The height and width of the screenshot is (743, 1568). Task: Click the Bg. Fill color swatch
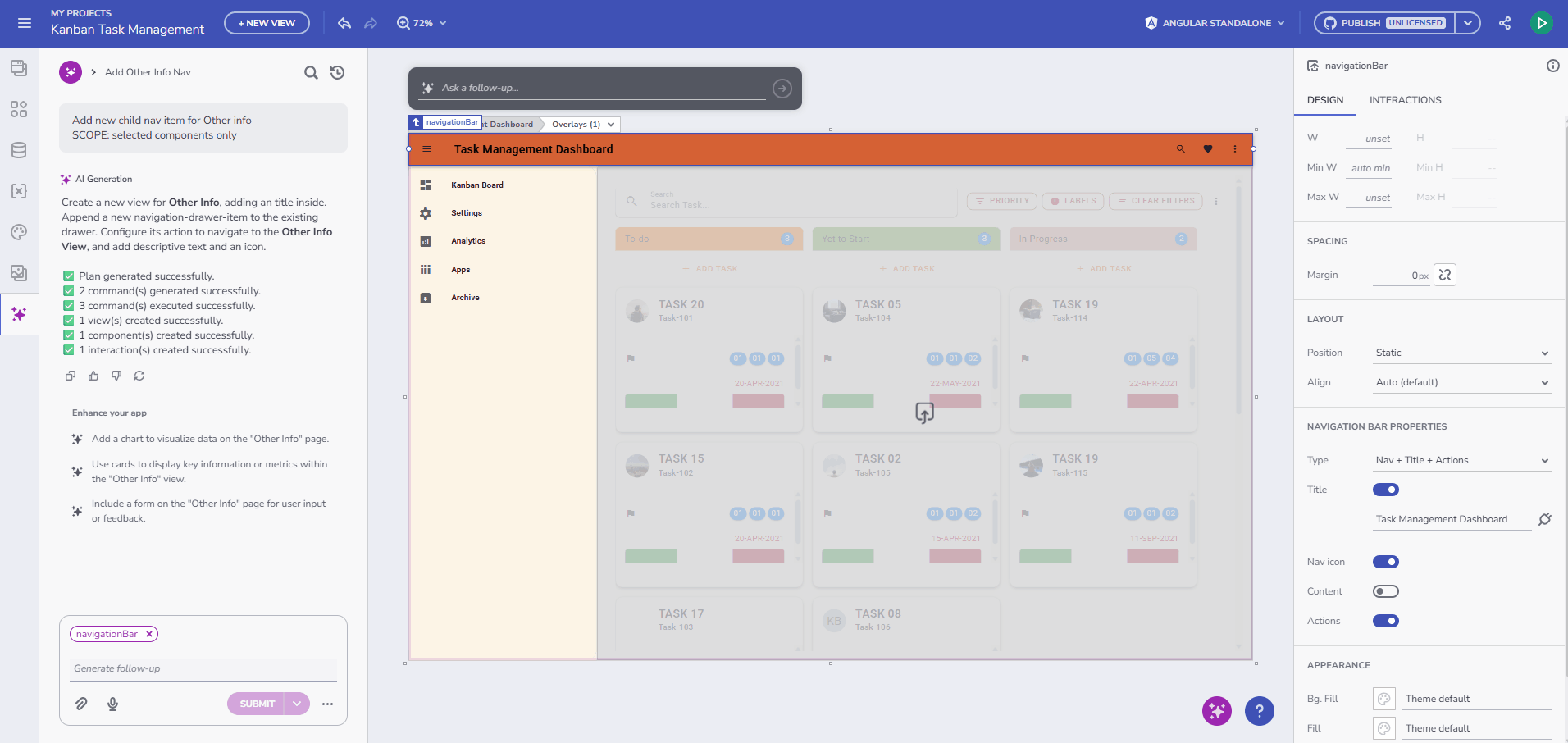click(1383, 698)
